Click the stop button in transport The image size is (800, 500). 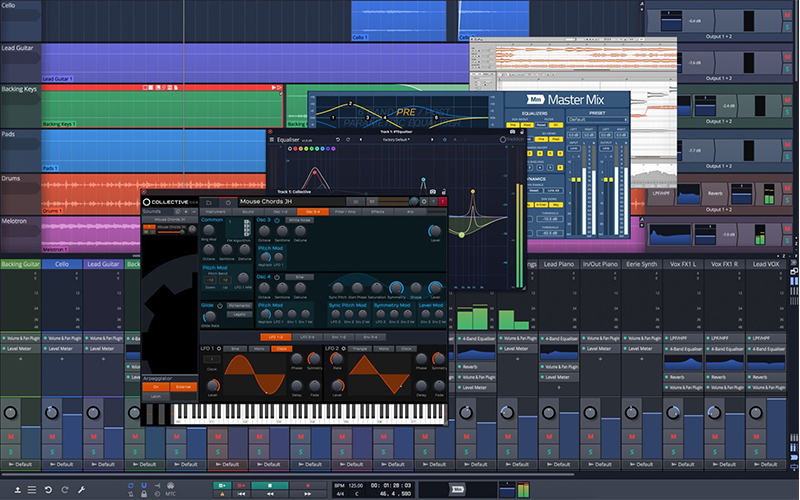(270, 485)
